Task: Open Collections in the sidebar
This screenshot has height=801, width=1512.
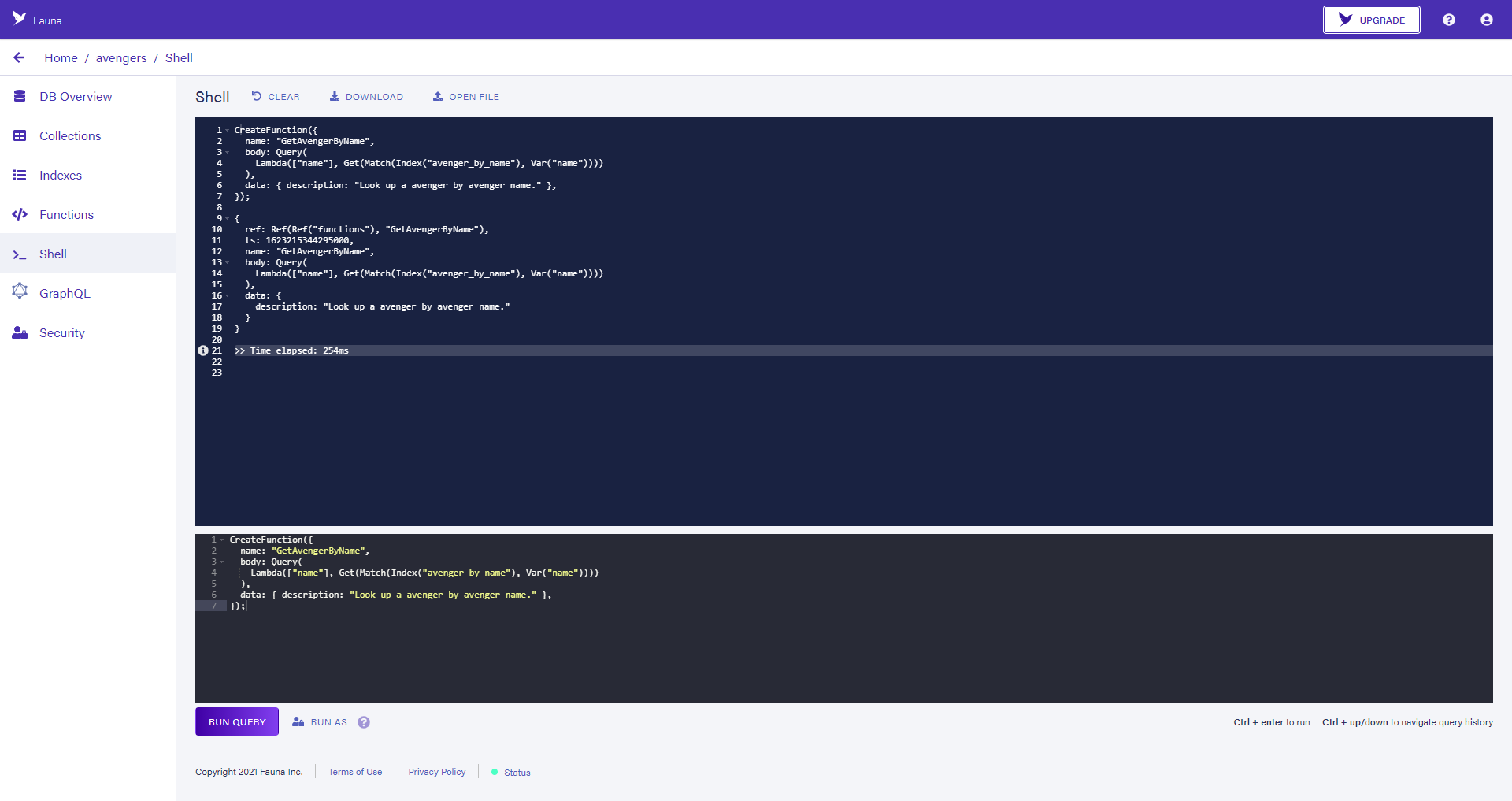Action: pos(70,135)
